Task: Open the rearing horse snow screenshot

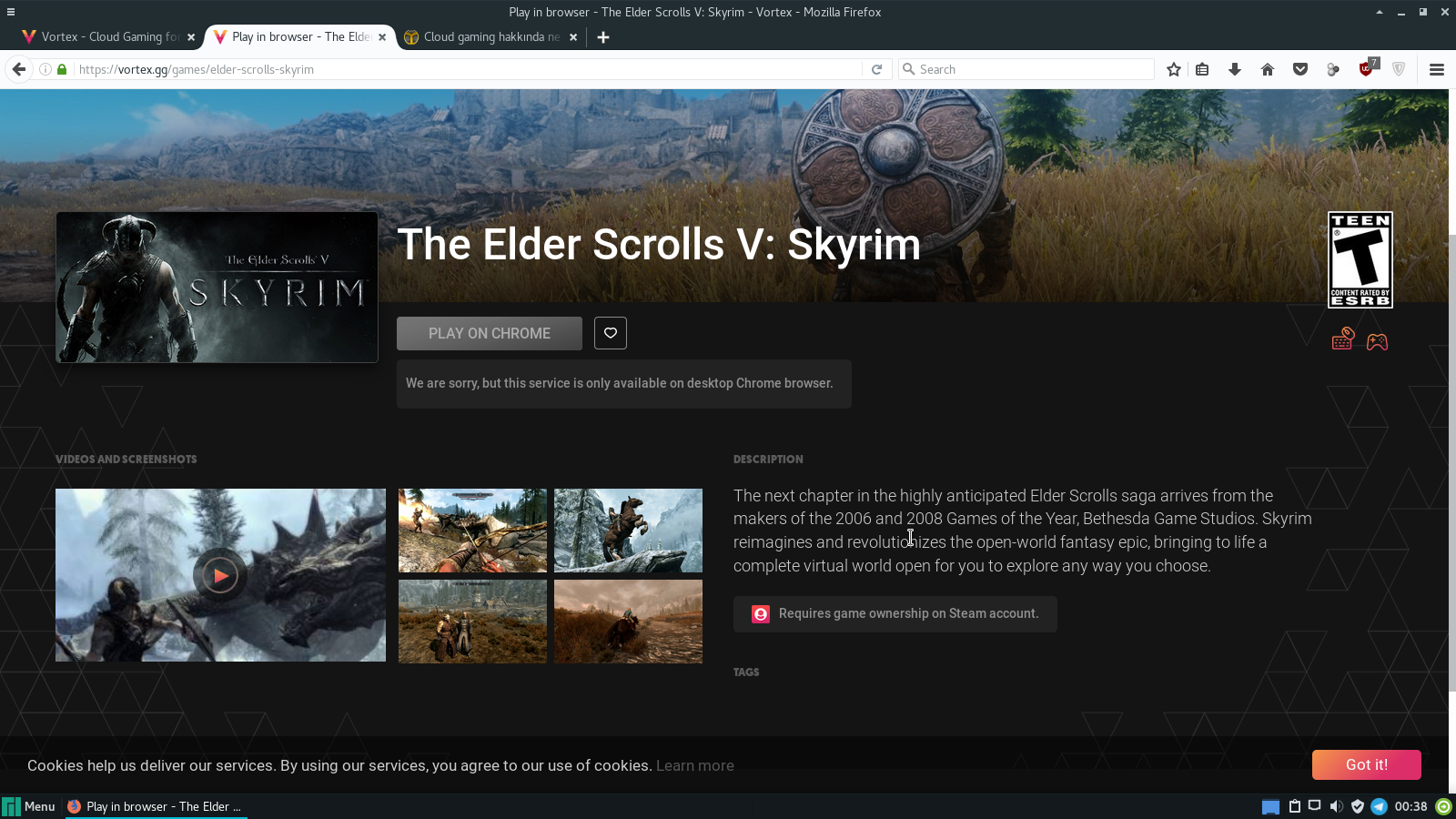Action: click(628, 531)
